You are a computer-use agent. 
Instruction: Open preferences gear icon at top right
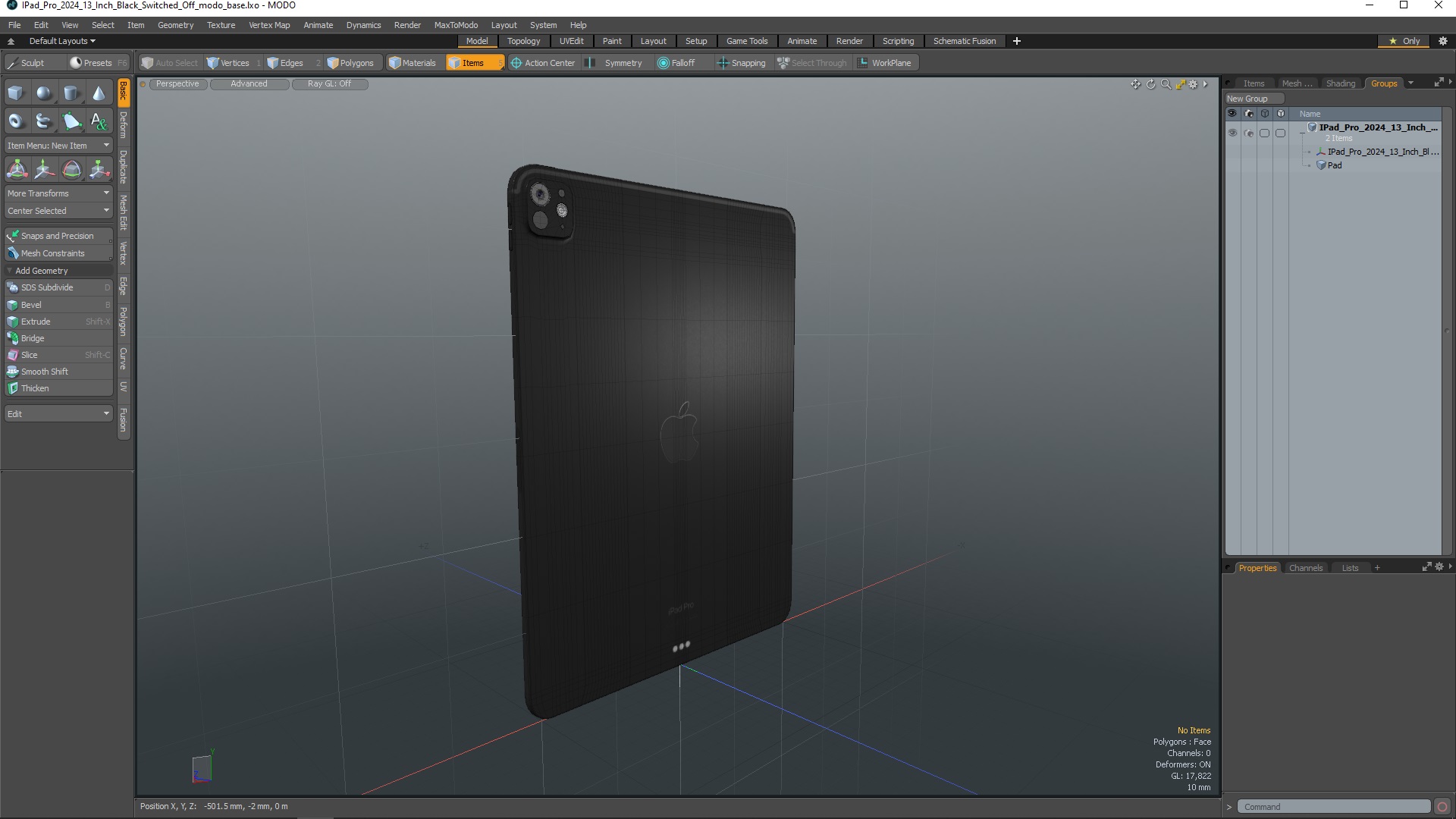[x=1442, y=41]
